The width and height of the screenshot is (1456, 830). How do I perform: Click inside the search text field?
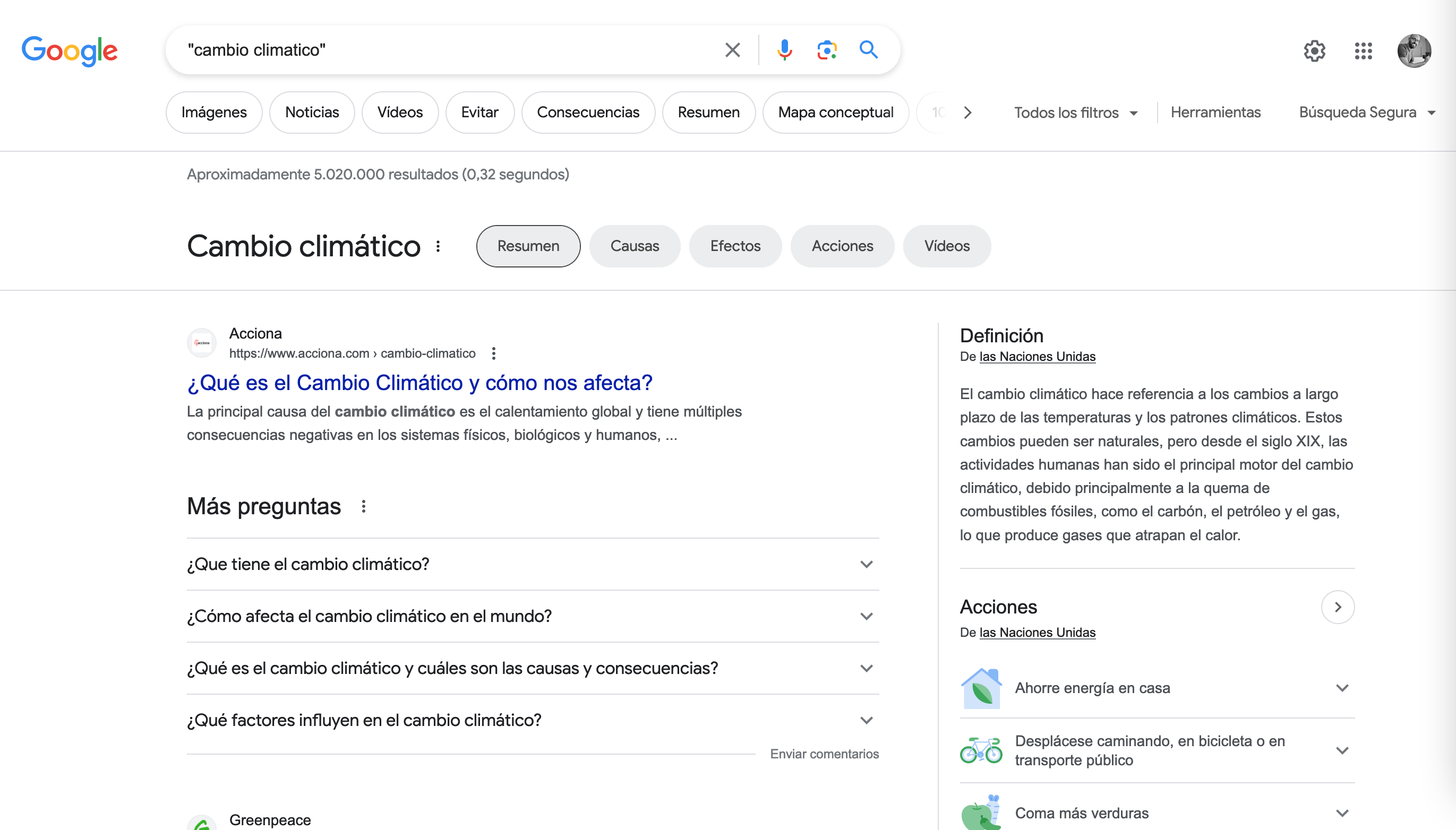coord(445,50)
